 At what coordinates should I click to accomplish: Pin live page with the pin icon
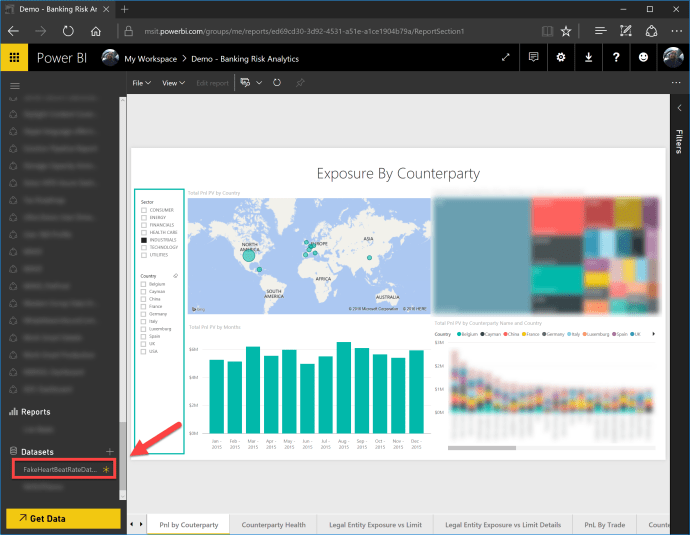click(300, 83)
